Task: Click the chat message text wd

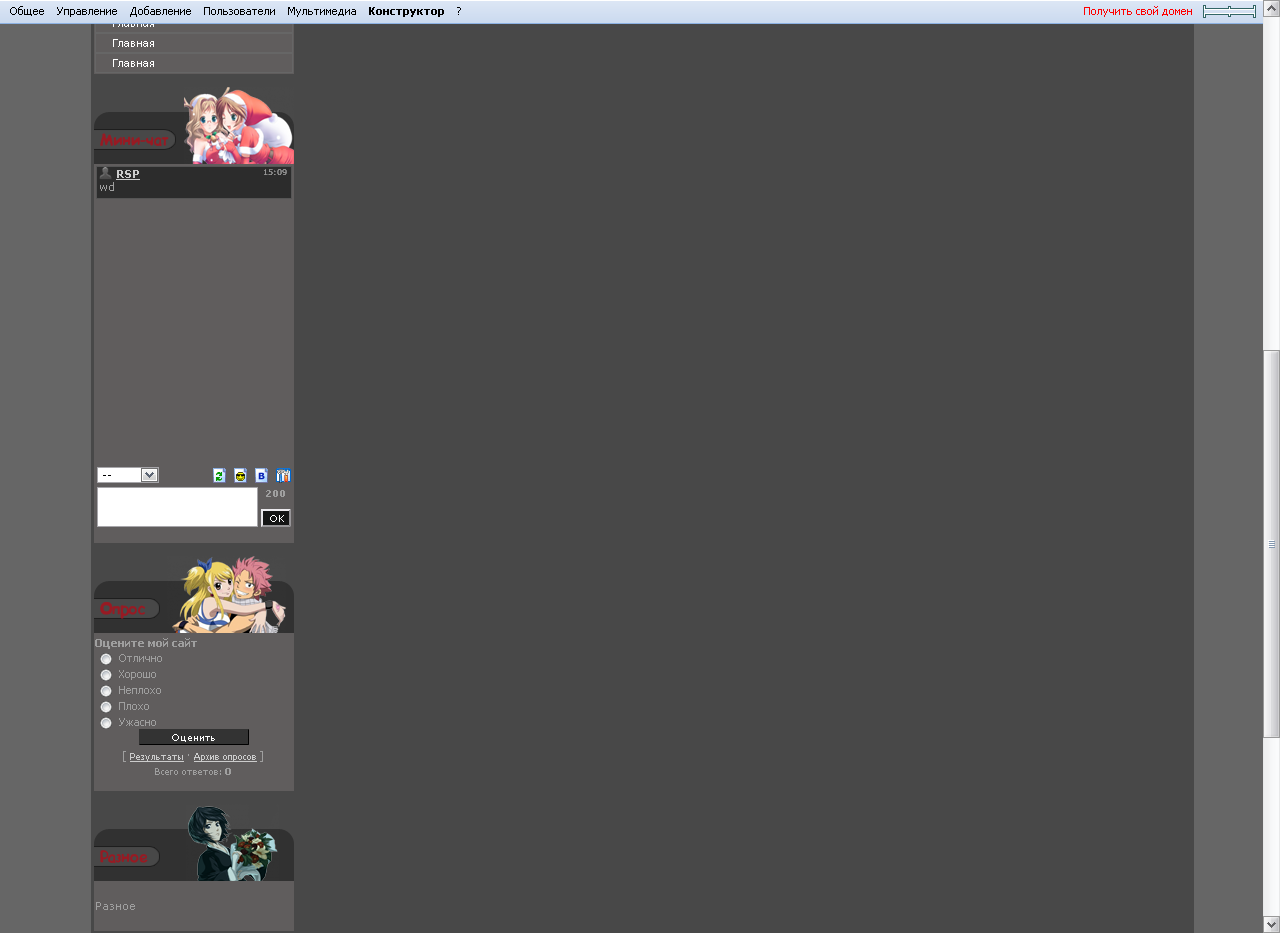Action: point(107,188)
